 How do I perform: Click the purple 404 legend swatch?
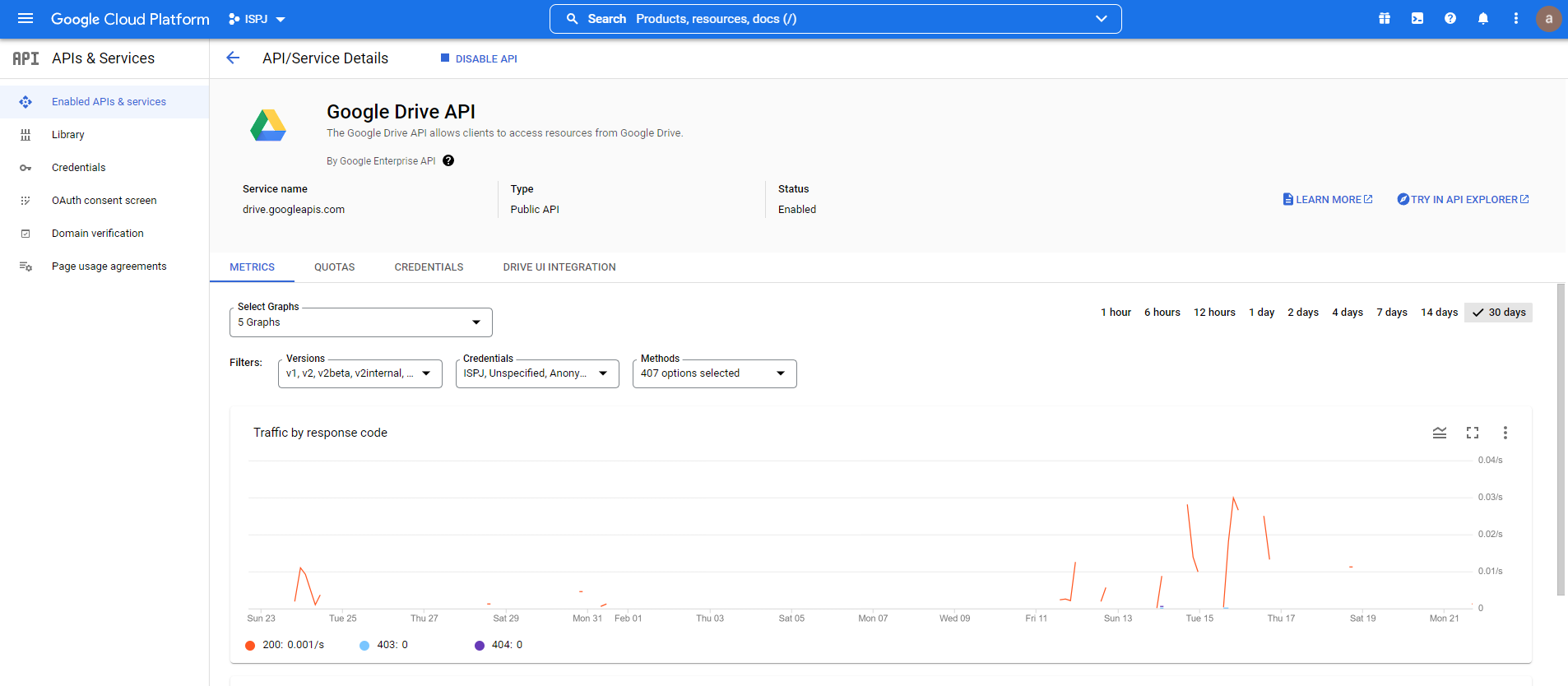(x=480, y=646)
